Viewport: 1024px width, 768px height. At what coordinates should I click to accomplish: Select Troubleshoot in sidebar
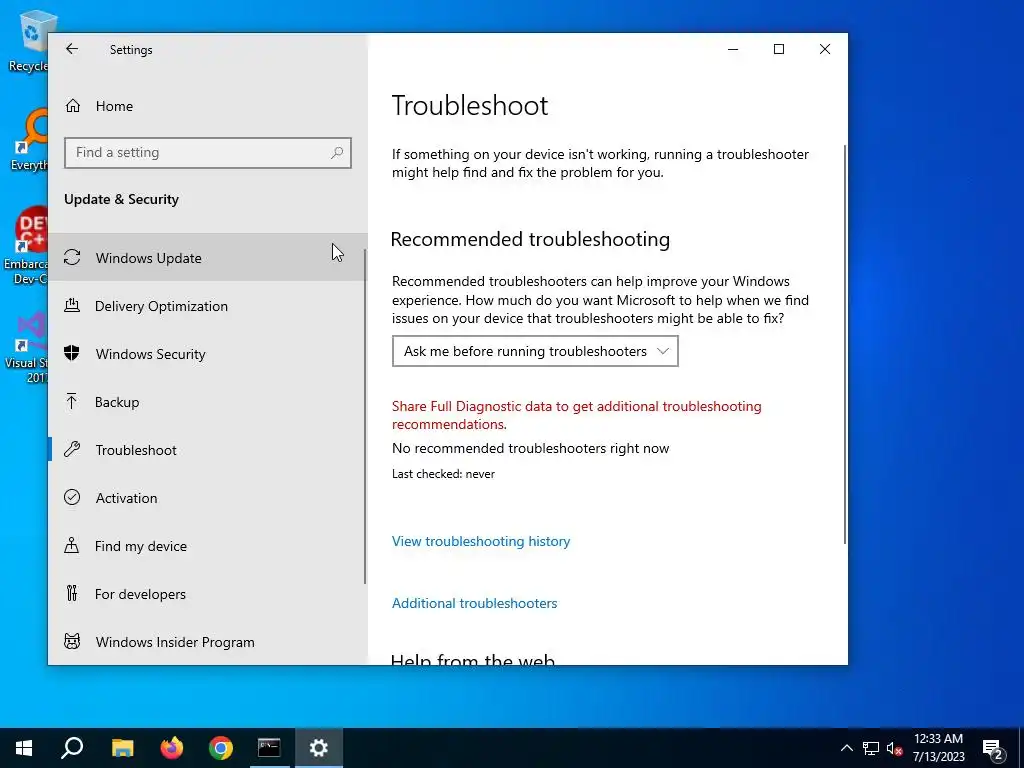206,449
